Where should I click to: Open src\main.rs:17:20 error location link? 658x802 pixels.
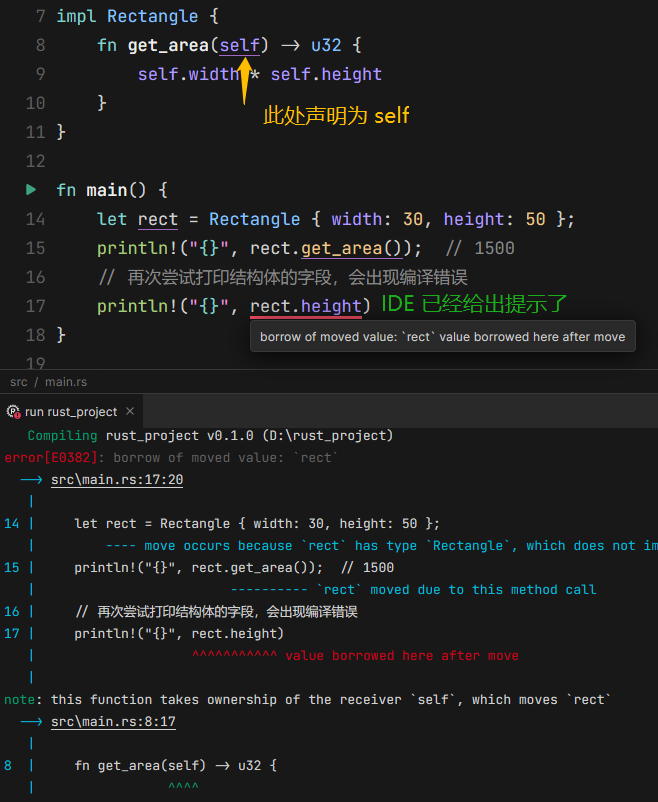[117, 480]
